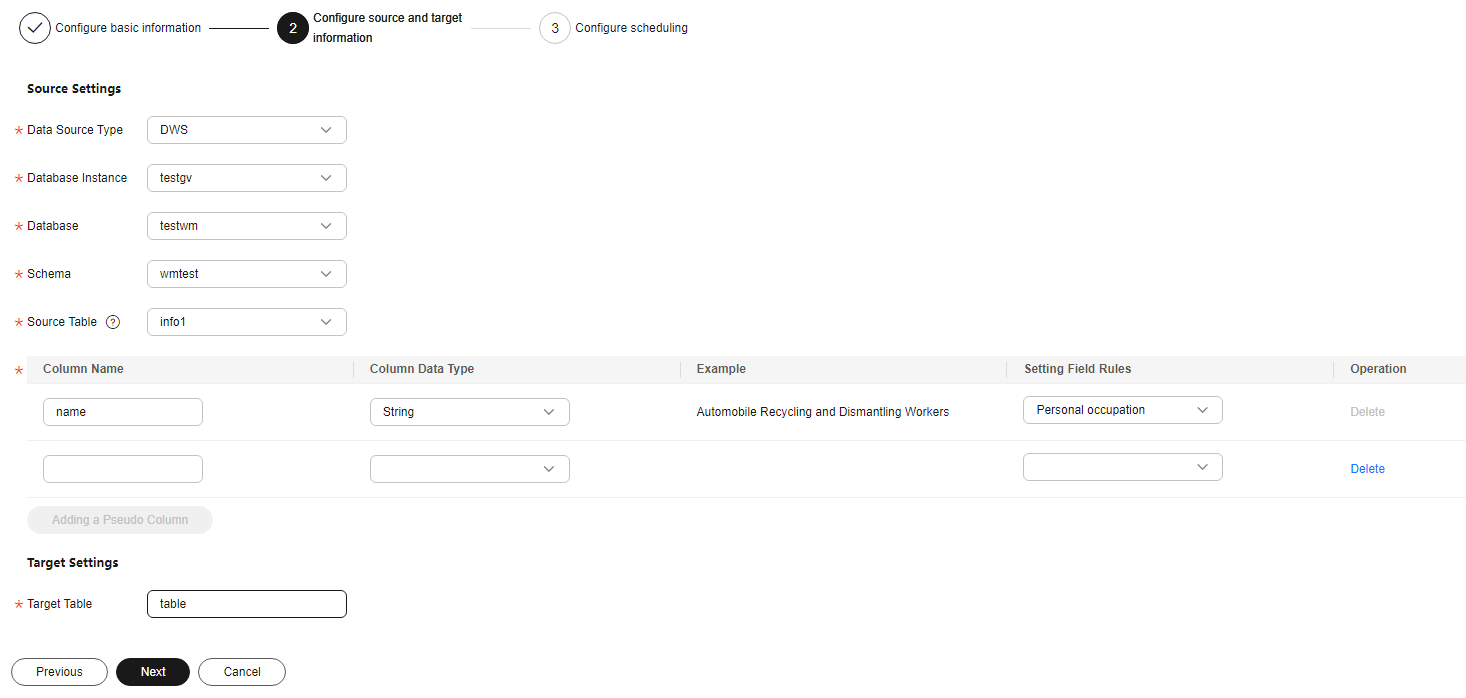Open the empty second-row data type dropdown

[x=469, y=469]
